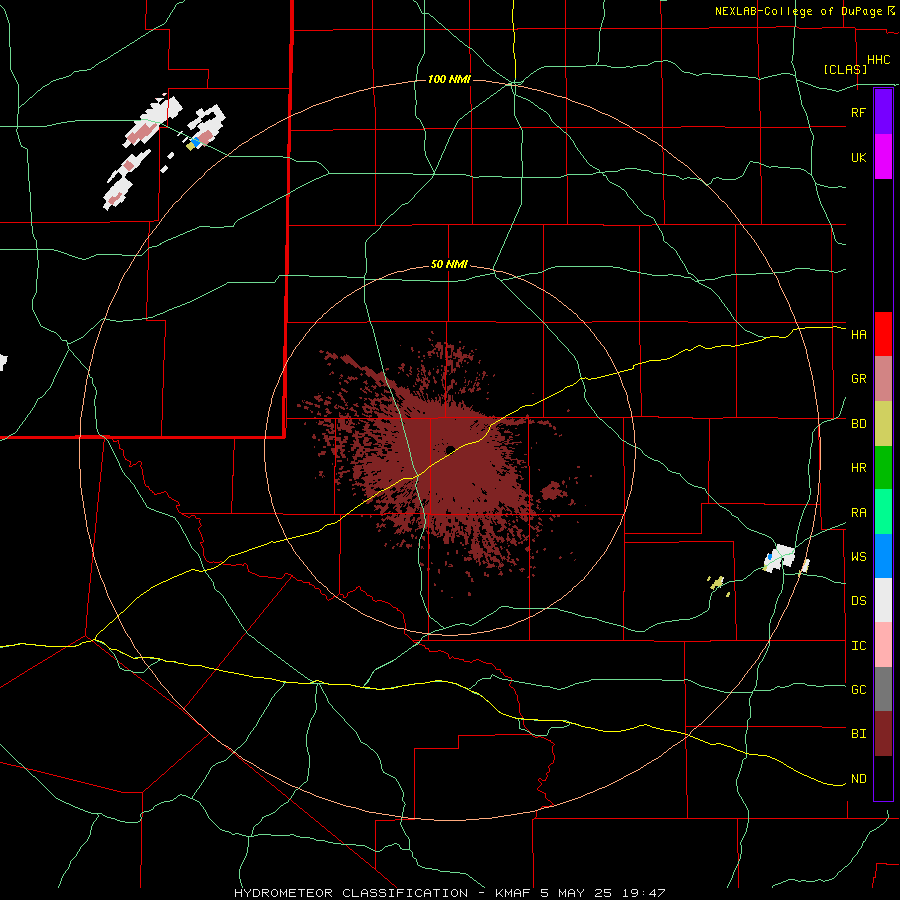Screen dimensions: 900x900
Task: Click the 50 NMI range ring label
Action: click(x=449, y=264)
